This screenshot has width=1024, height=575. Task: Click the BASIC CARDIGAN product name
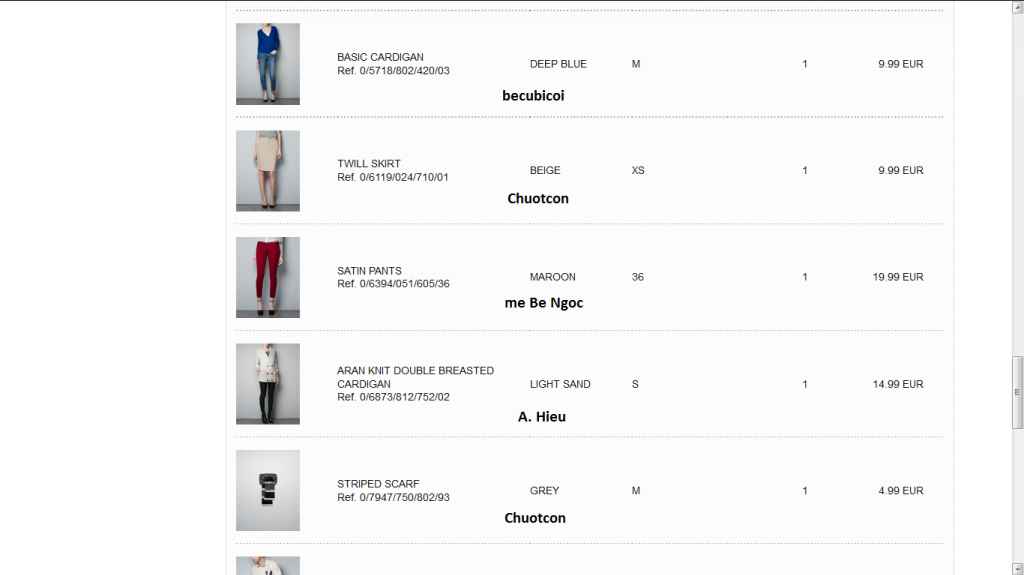(x=380, y=57)
